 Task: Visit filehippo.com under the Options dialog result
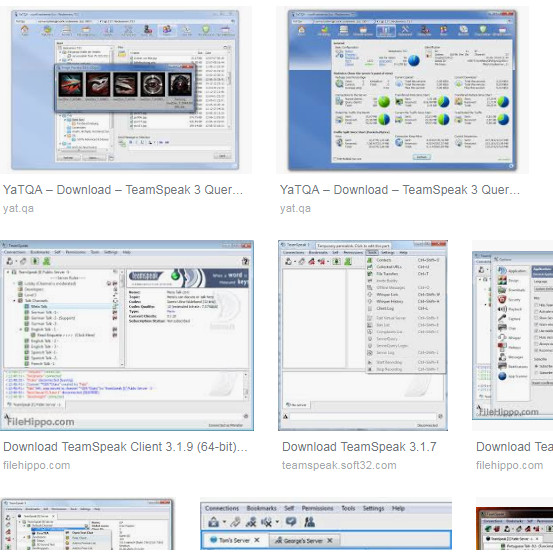coord(509,465)
